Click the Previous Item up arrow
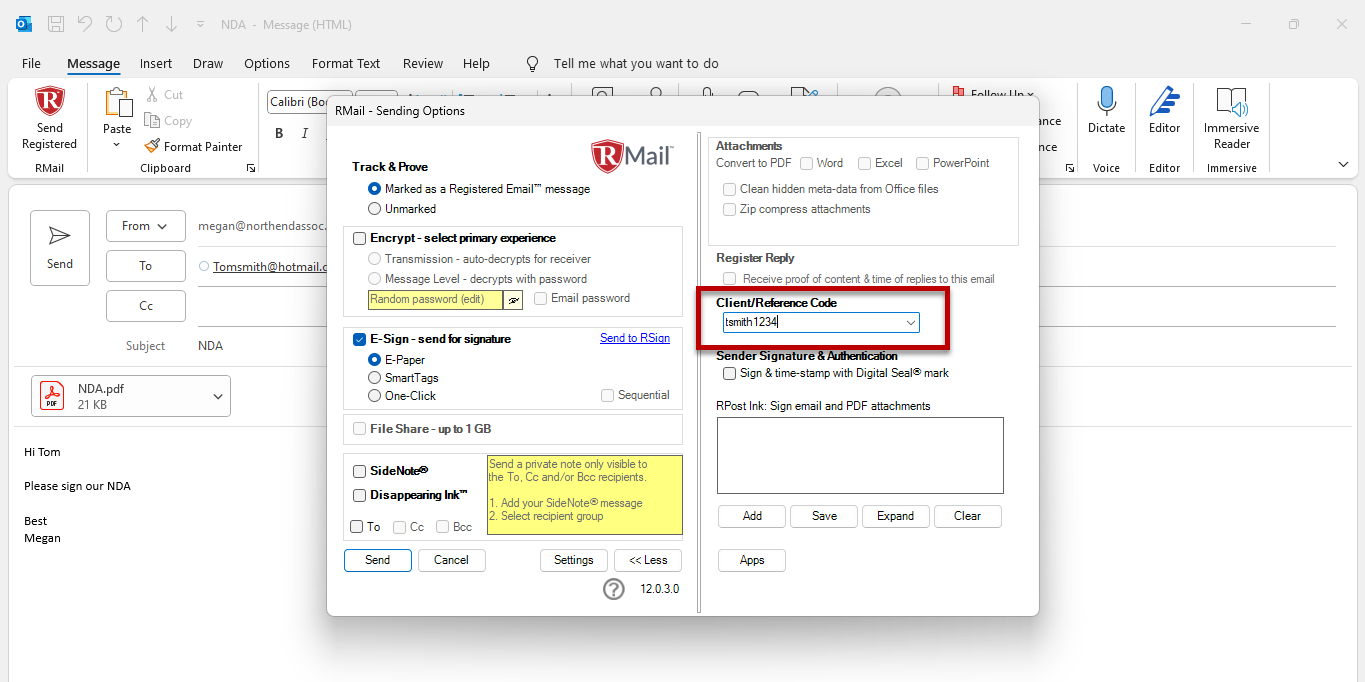The width and height of the screenshot is (1365, 682). [143, 24]
